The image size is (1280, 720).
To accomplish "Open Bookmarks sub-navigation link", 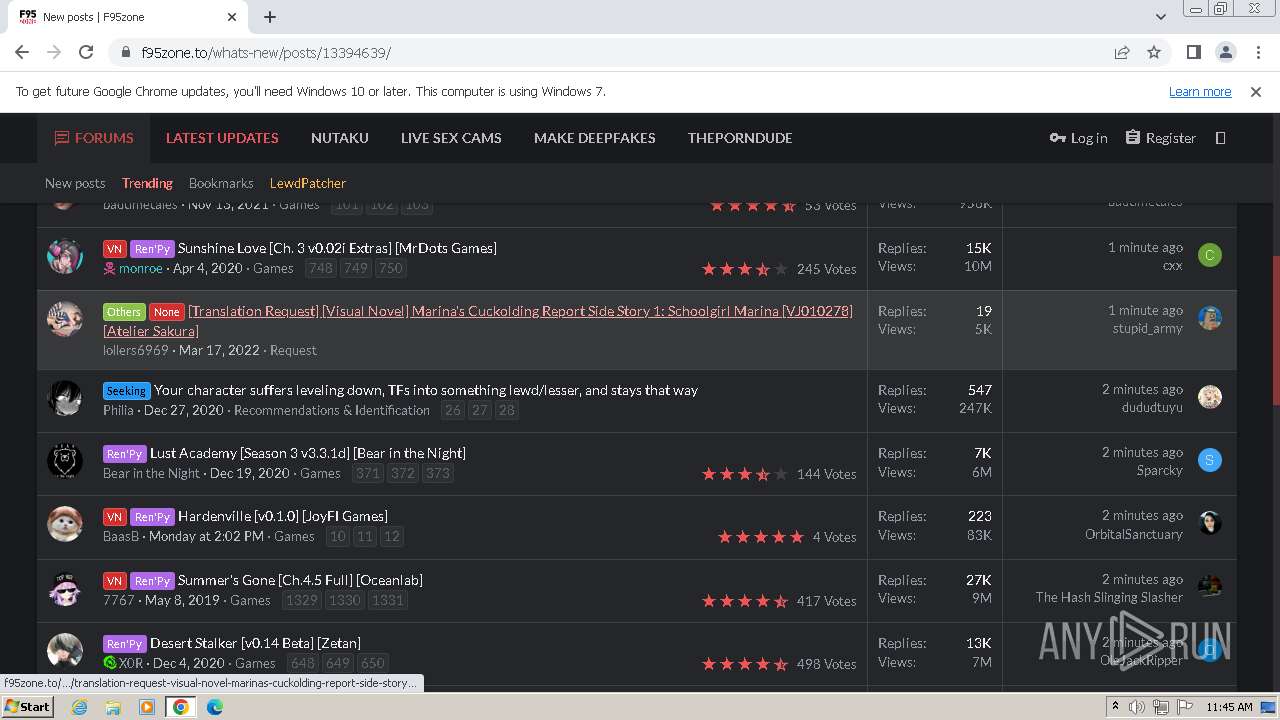I will point(221,183).
